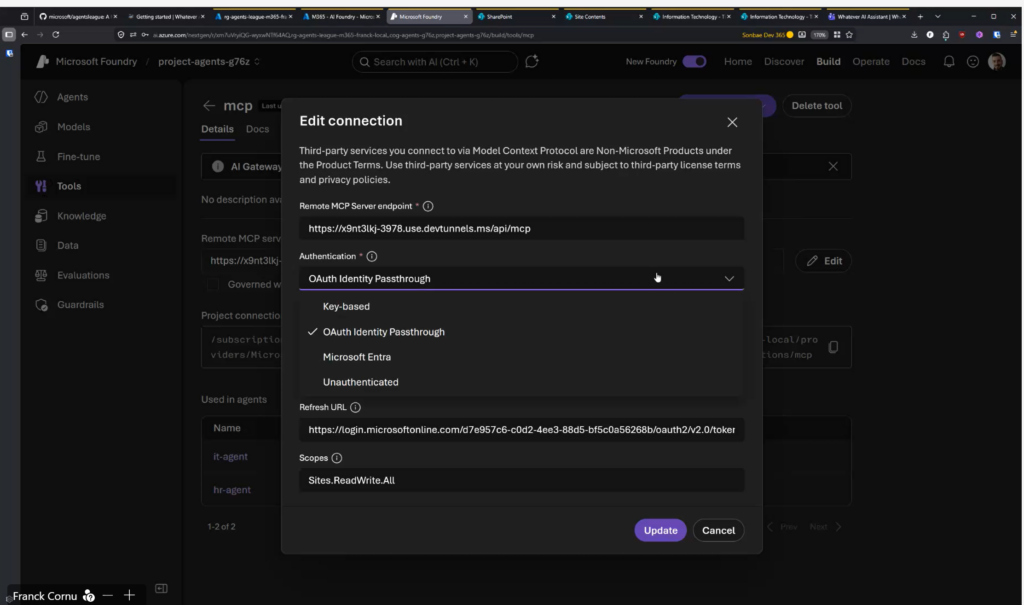1024x605 pixels.
Task: Open Models in the sidebar
Action: pos(73,127)
